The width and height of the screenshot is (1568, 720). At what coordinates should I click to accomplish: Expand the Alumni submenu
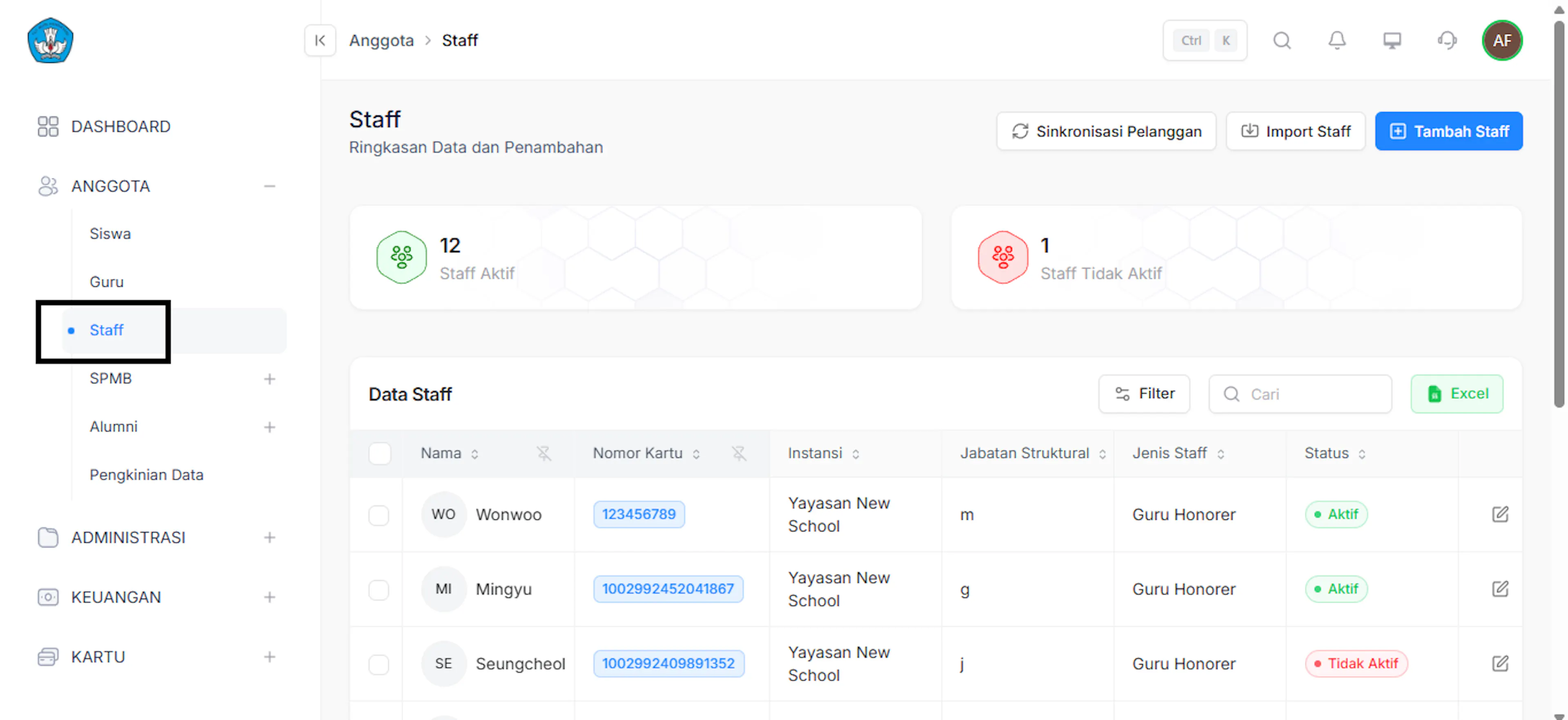269,427
